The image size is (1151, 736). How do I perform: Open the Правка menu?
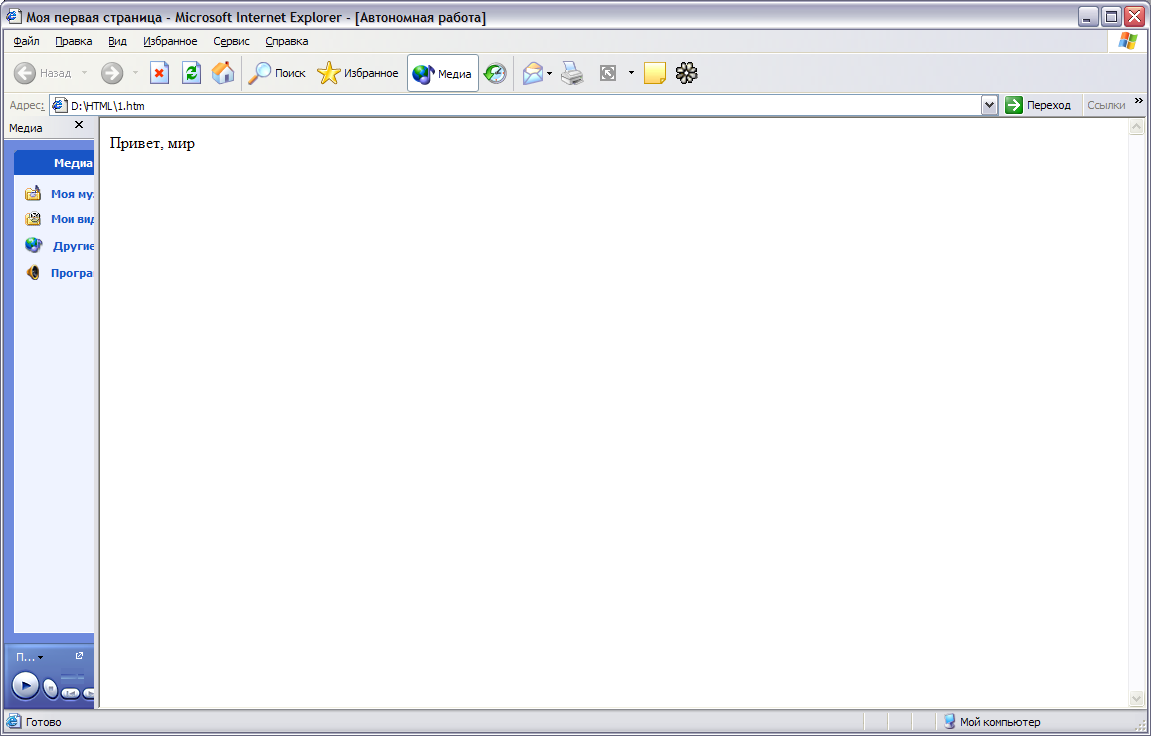(73, 41)
